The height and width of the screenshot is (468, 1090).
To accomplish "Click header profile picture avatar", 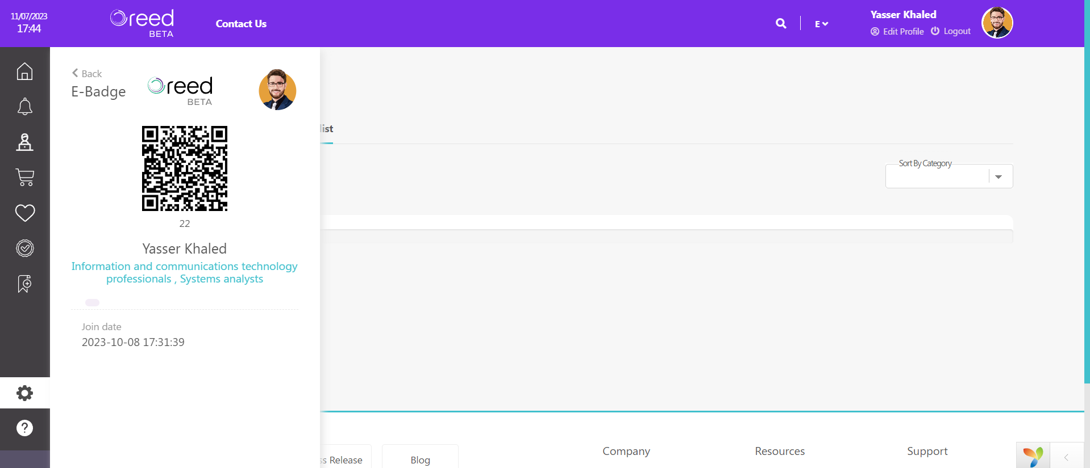I will tap(997, 23).
